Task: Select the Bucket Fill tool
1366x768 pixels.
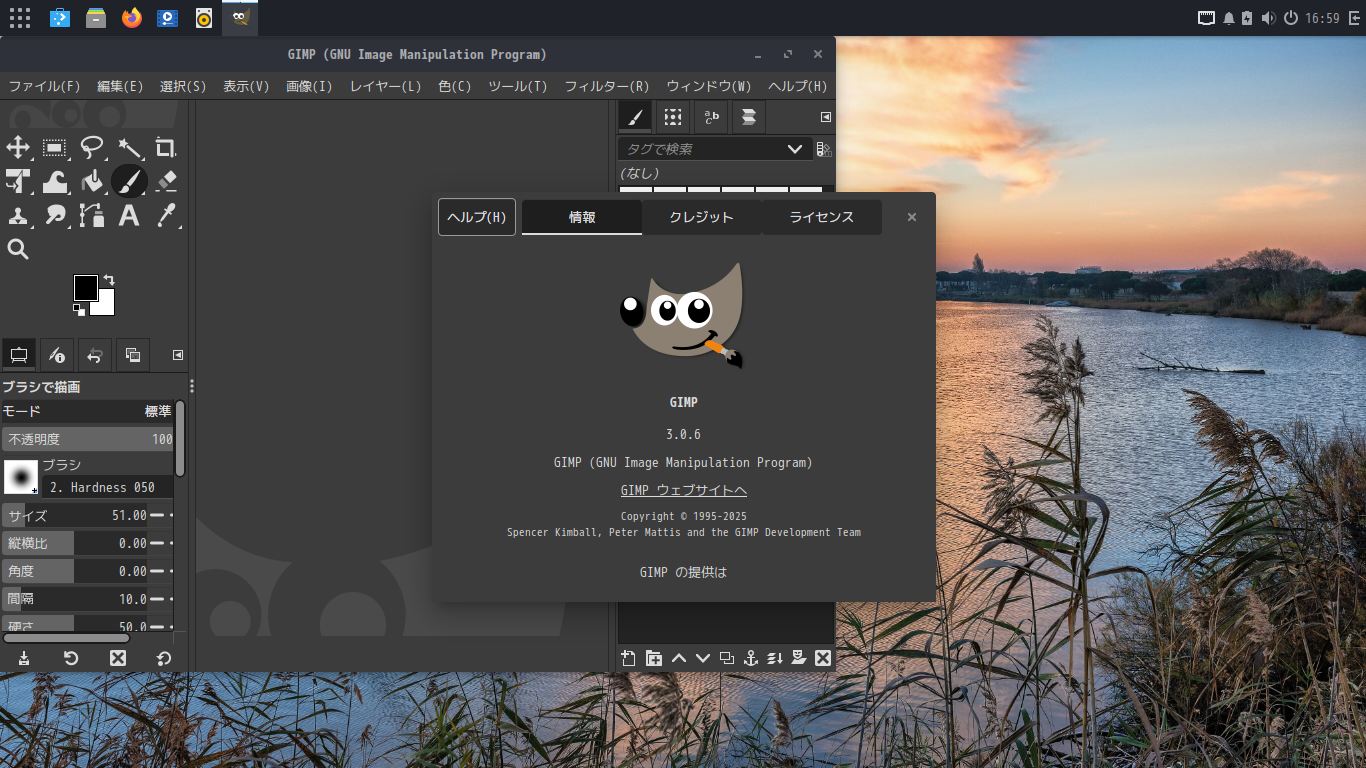Action: 92,181
